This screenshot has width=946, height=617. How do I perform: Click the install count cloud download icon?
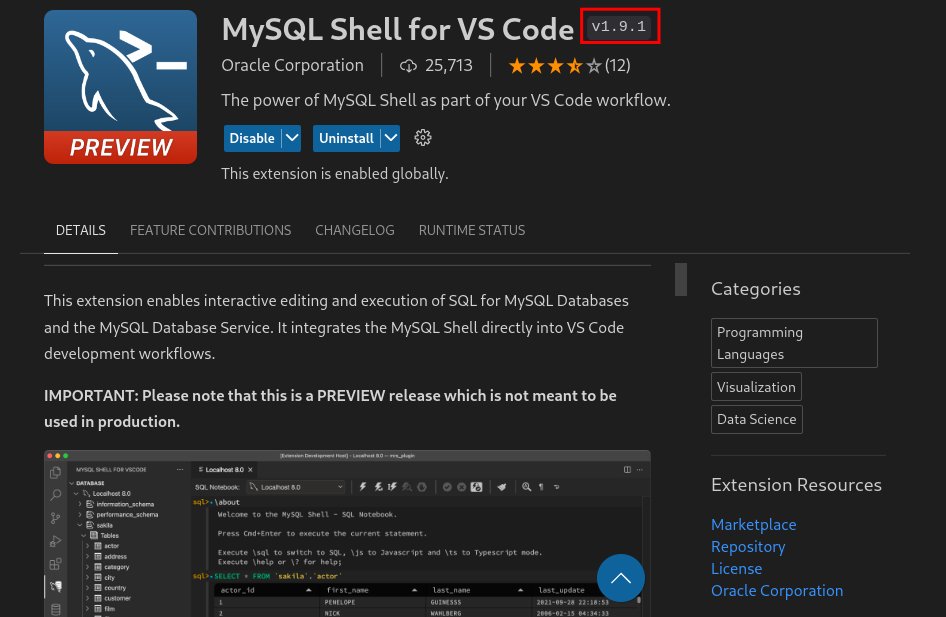408,66
